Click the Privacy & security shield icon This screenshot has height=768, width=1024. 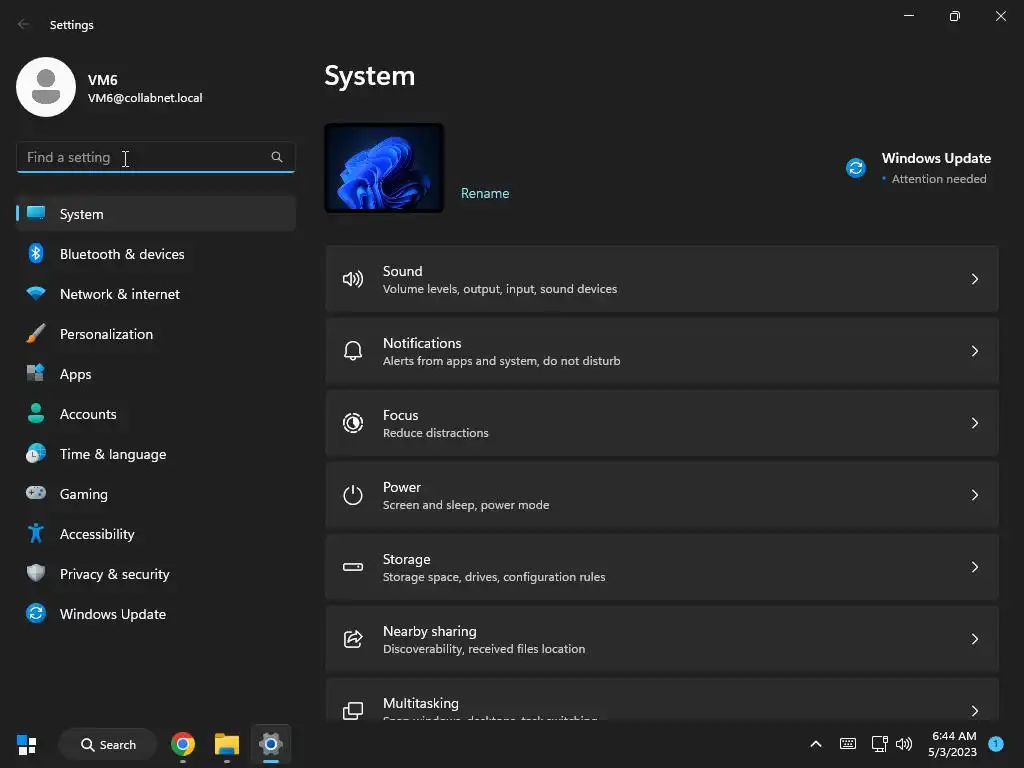coord(36,573)
